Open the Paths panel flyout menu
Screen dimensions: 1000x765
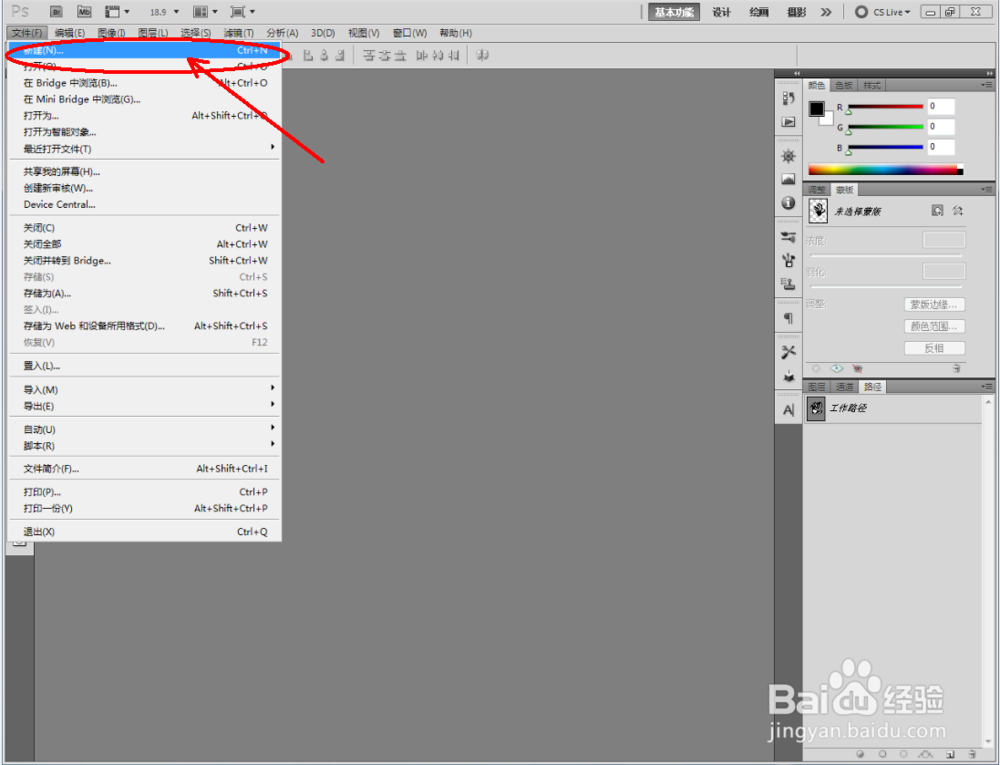[987, 386]
